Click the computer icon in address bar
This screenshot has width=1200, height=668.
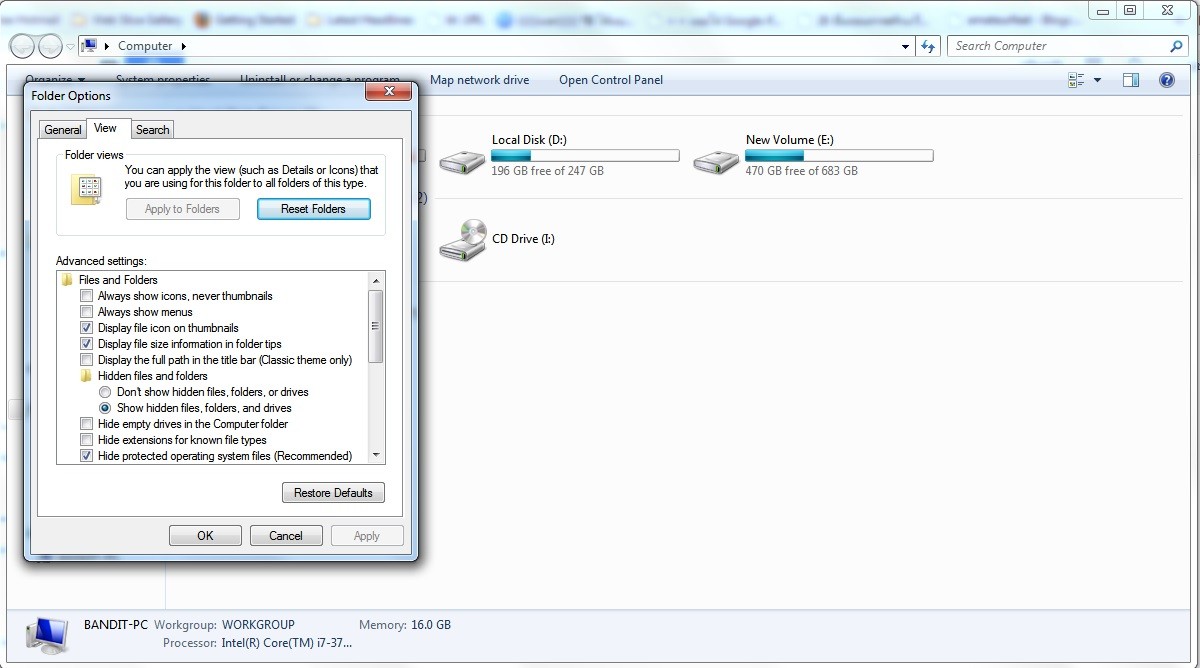point(88,46)
